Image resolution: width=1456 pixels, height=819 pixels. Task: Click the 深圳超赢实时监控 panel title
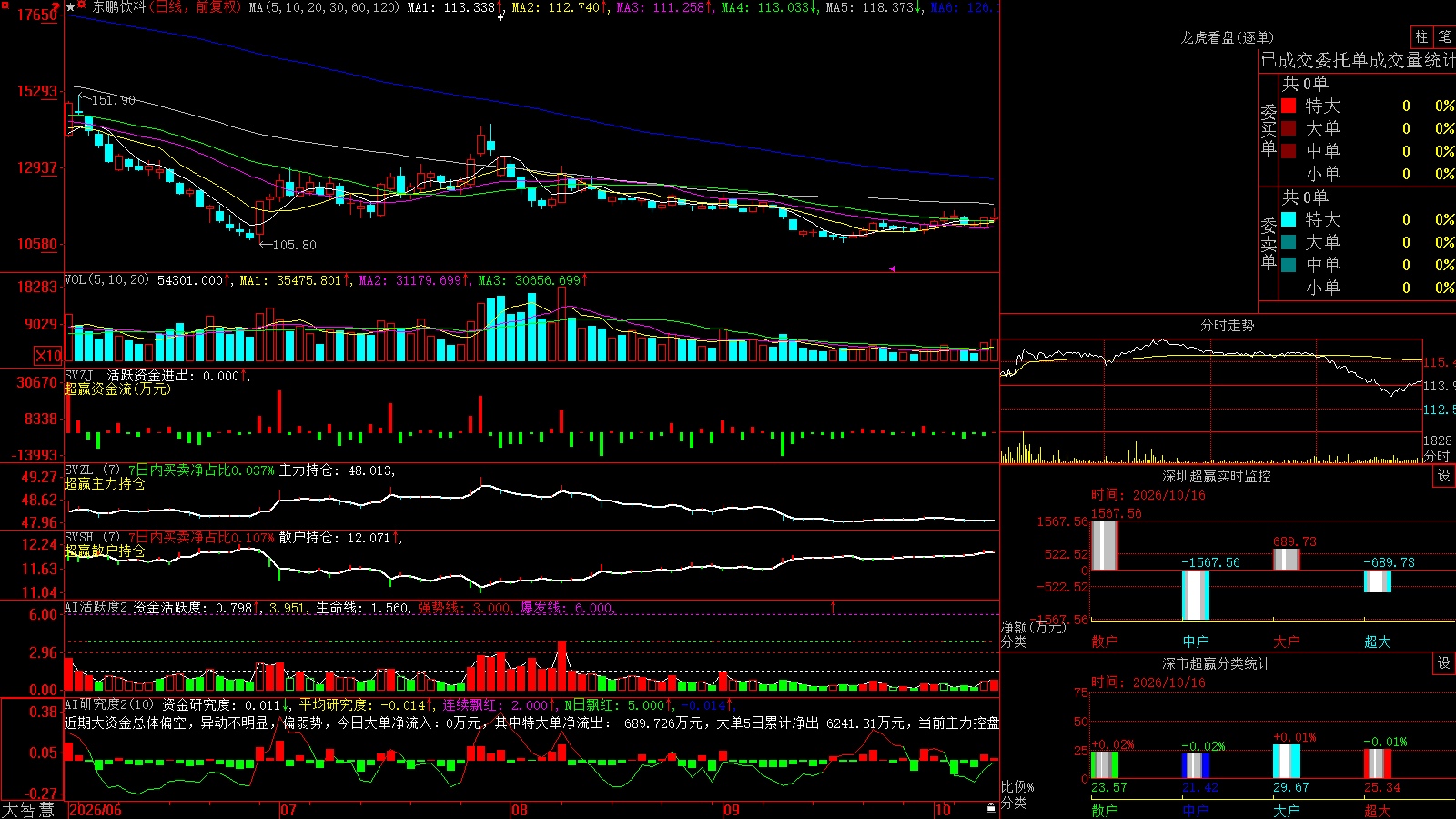pos(1216,476)
